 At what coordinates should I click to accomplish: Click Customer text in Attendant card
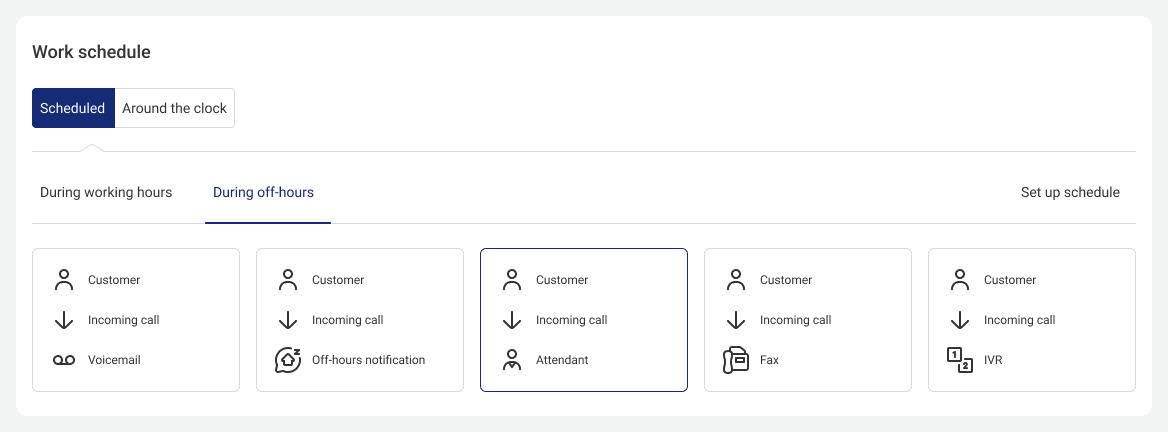click(562, 280)
